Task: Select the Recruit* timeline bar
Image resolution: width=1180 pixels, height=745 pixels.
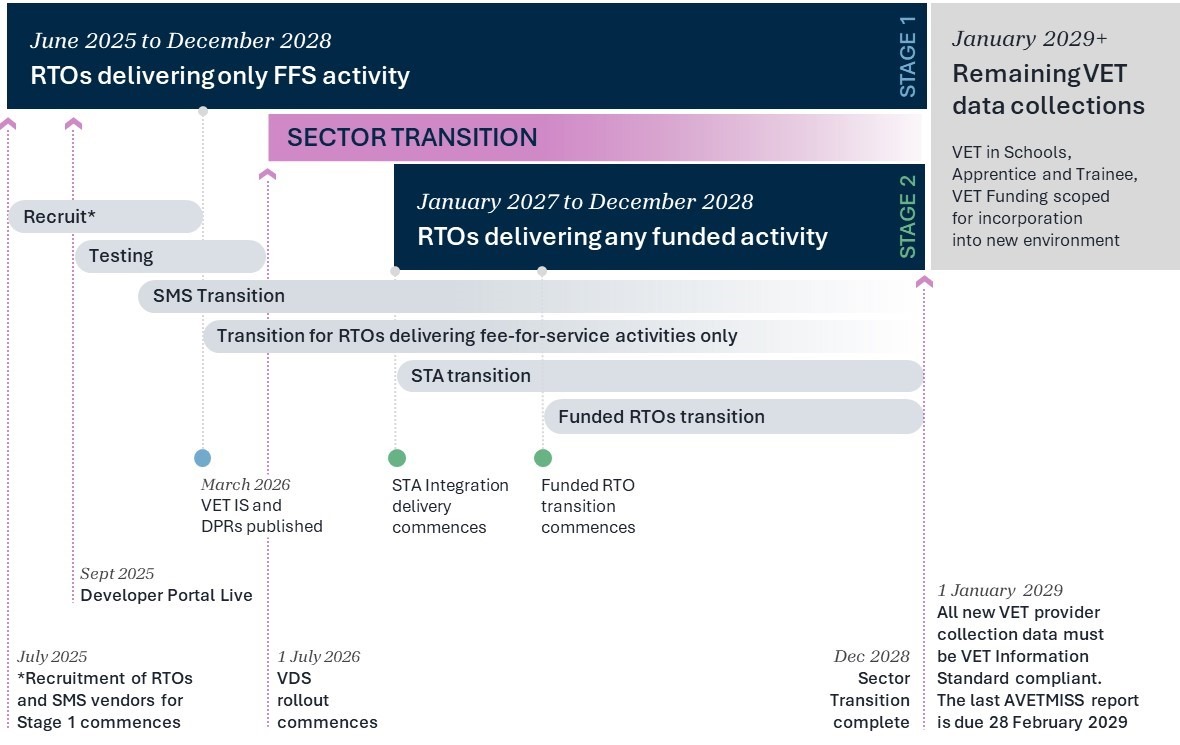Action: [105, 216]
